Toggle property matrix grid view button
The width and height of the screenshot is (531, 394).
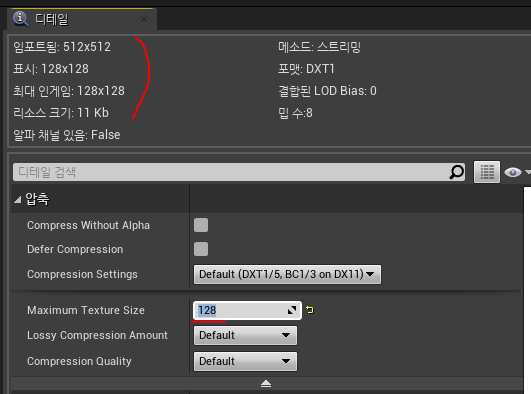point(487,172)
